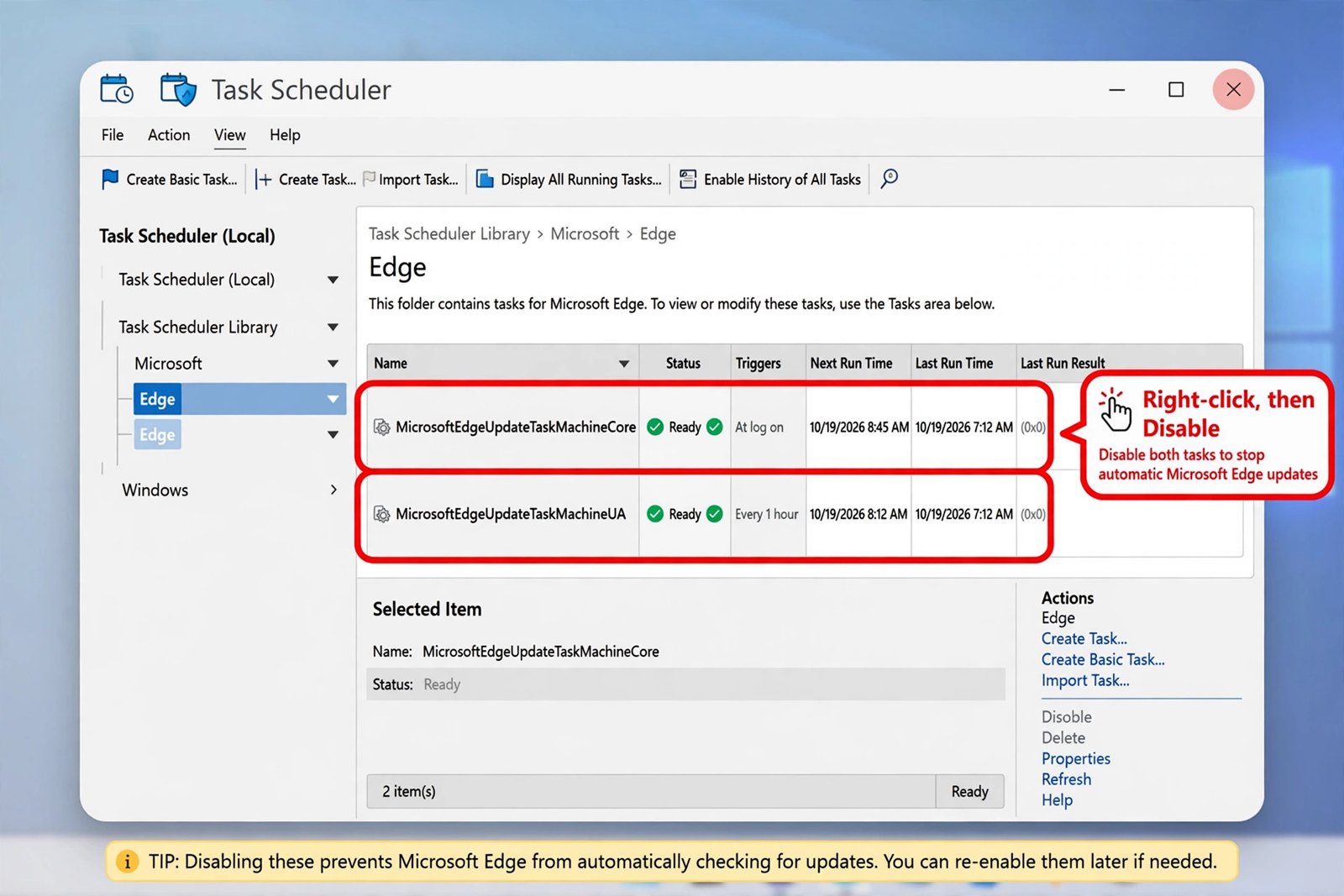
Task: Click the Create Task... link in Actions
Action: click(1084, 639)
